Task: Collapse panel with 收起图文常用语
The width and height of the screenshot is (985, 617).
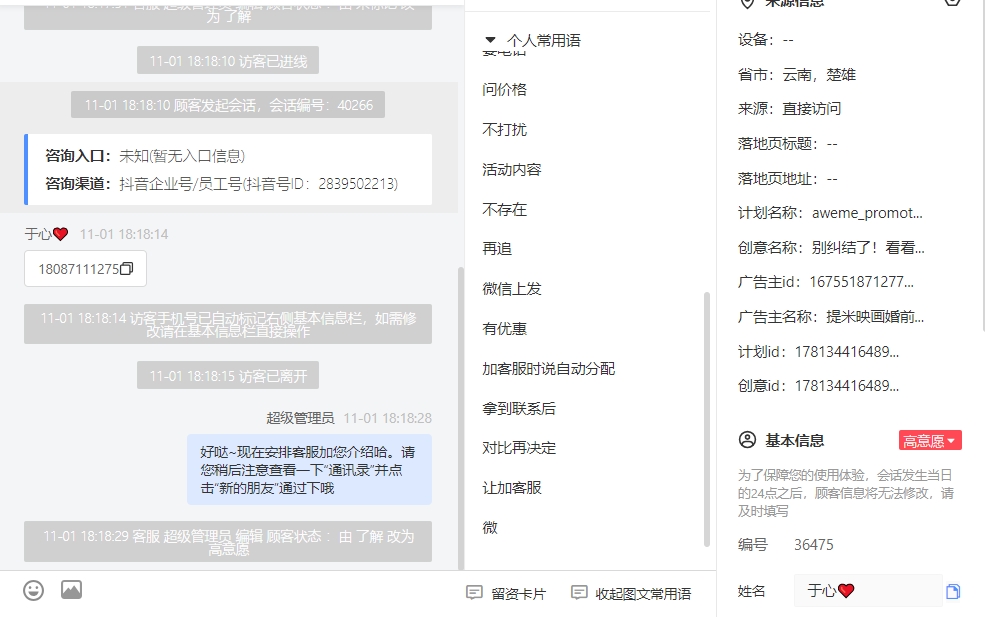Action: 631,593
